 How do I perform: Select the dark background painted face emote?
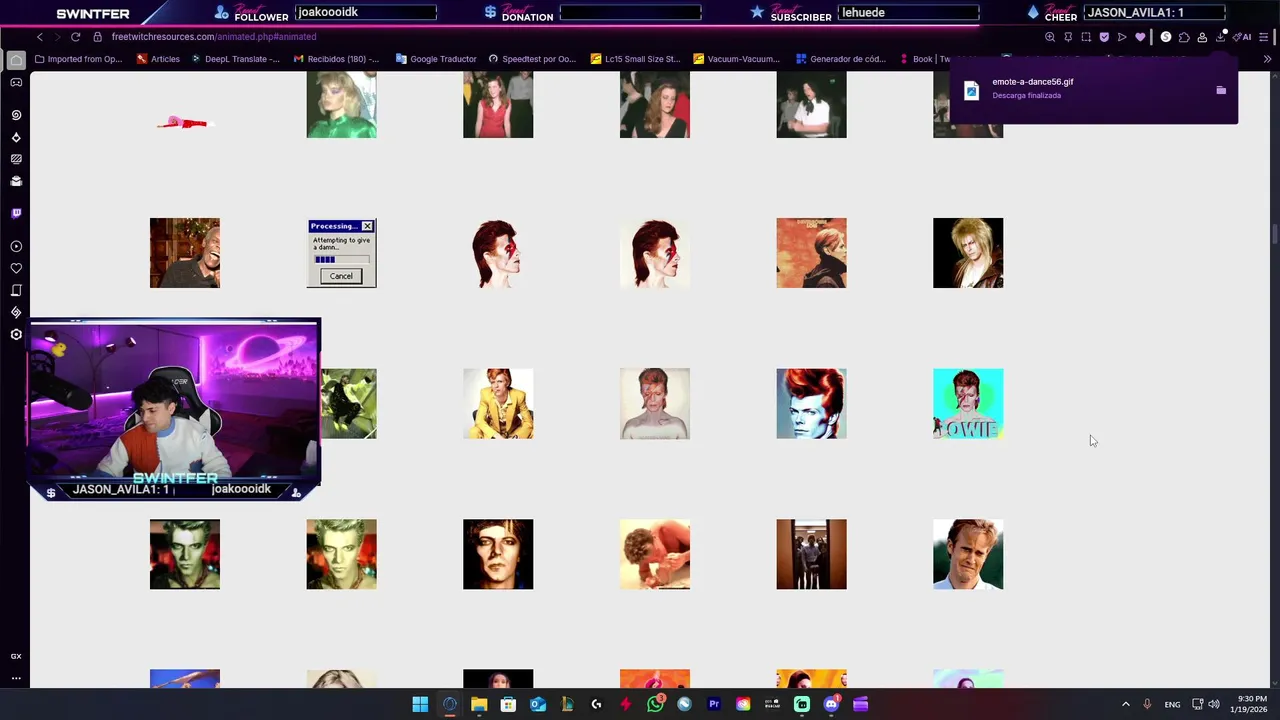[x=498, y=554]
